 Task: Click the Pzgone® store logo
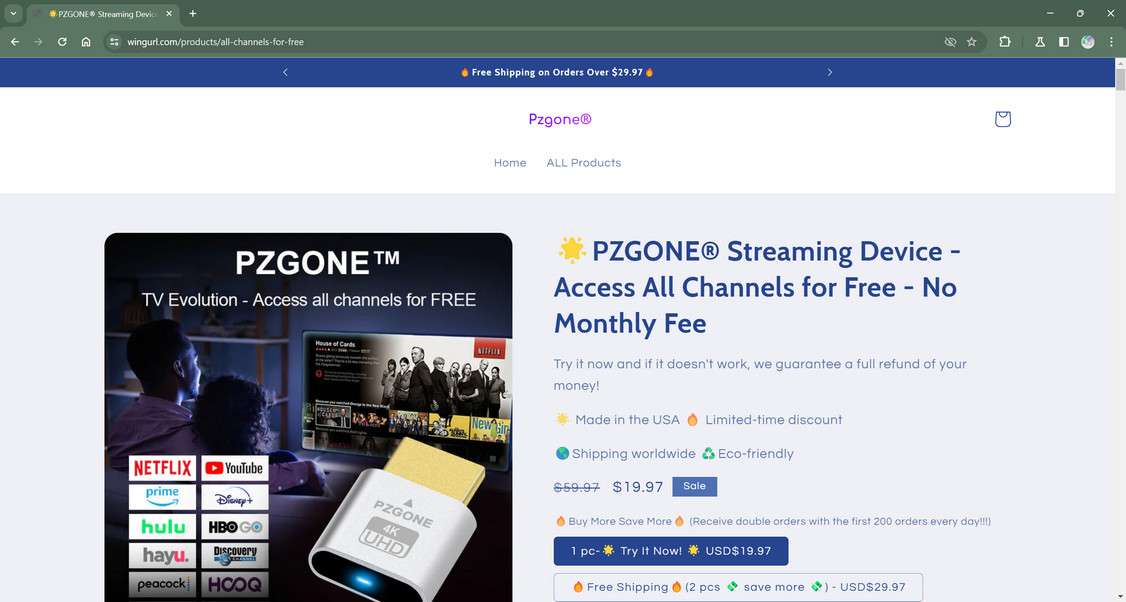coord(560,119)
